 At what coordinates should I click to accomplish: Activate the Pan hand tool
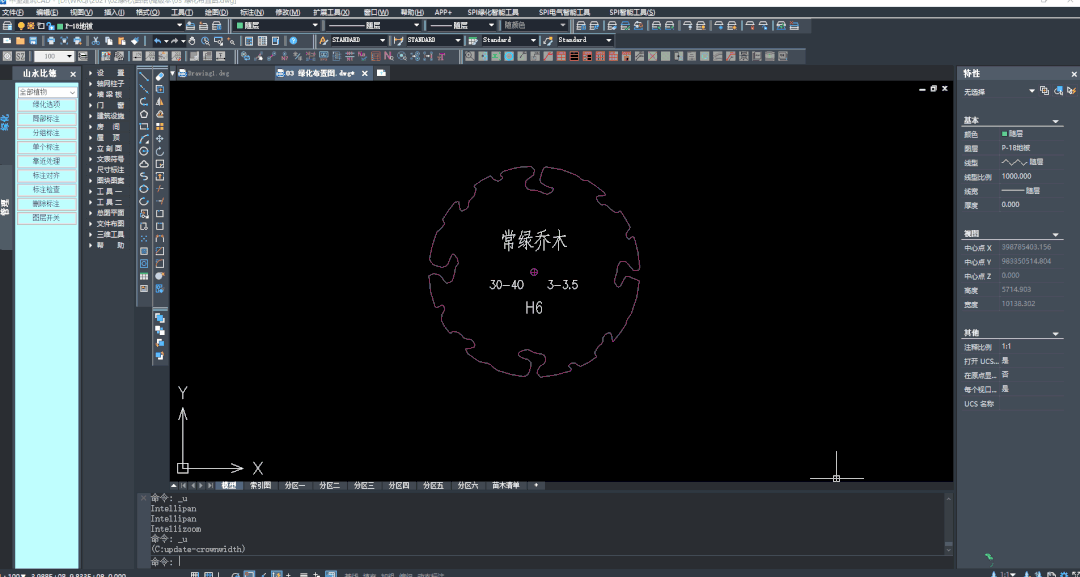[192, 41]
